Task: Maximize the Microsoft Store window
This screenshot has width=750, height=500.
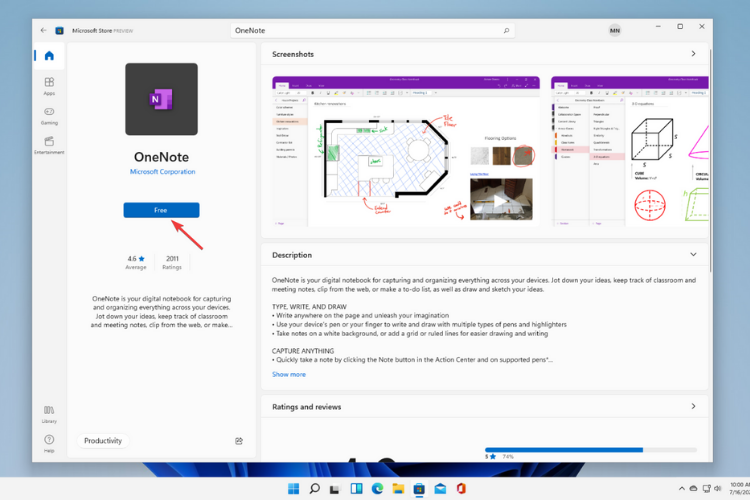Action: (680, 27)
